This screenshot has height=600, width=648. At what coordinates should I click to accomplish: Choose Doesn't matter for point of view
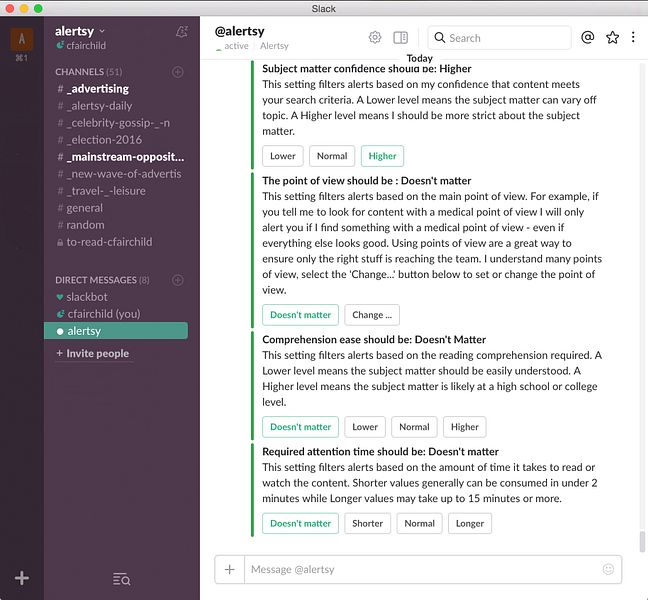point(300,315)
